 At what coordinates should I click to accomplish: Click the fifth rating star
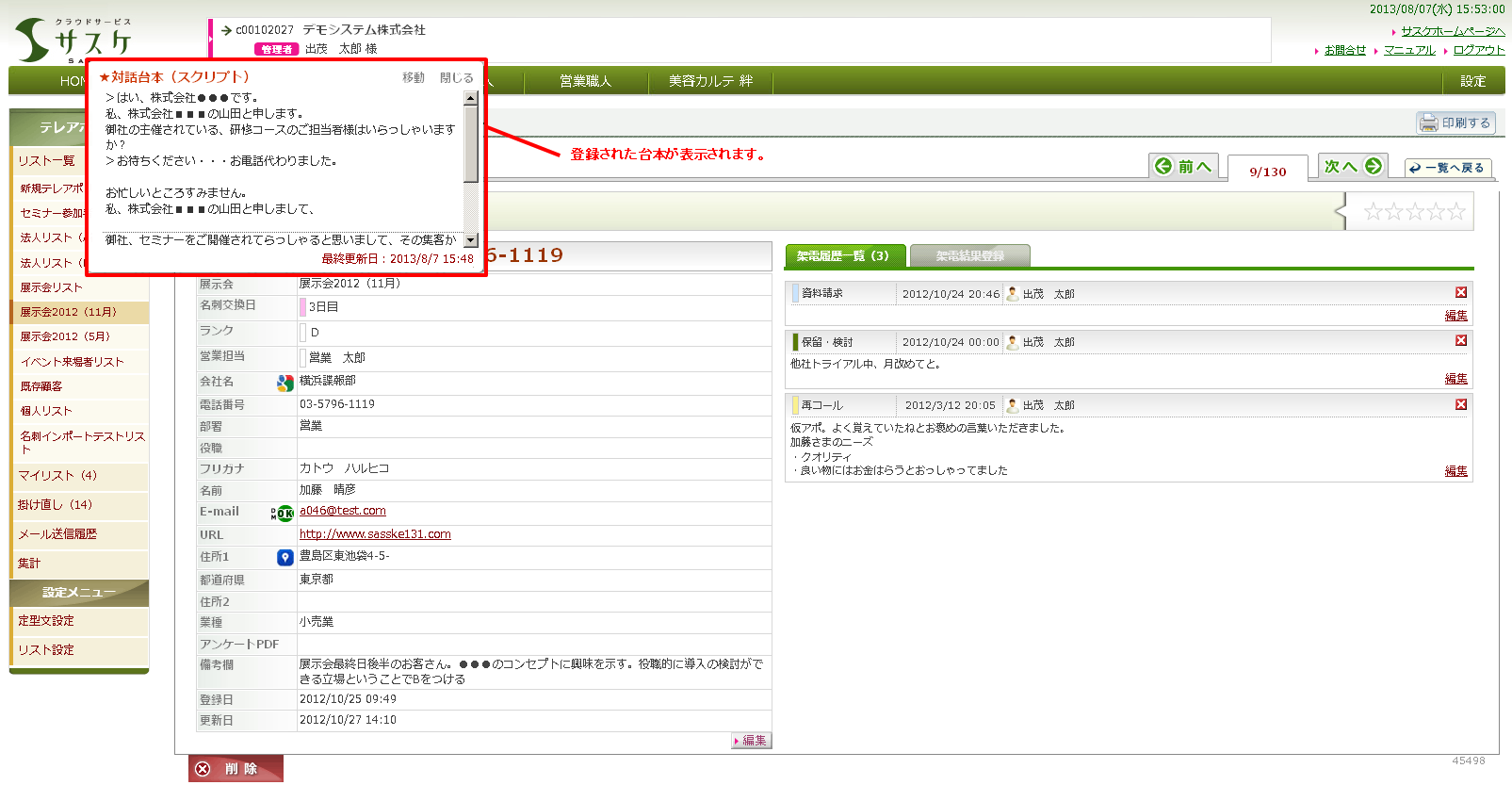coord(1456,211)
